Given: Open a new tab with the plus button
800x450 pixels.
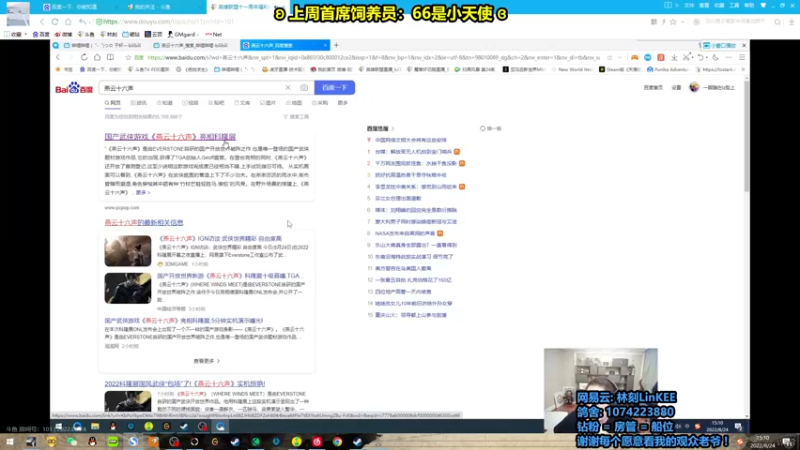Looking at the screenshot, I should pyautogui.click(x=336, y=45).
